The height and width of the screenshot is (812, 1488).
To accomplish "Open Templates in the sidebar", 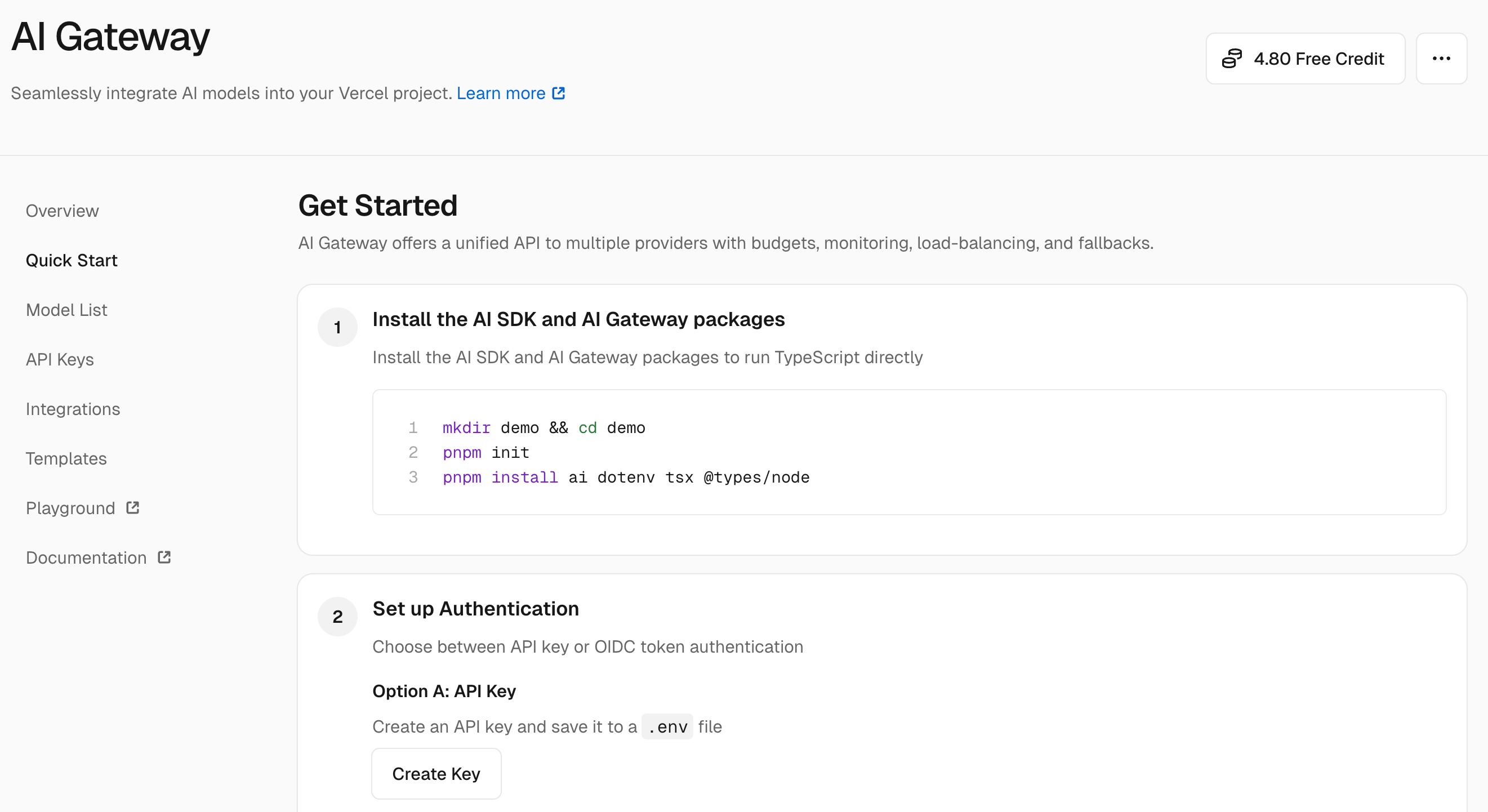I will [x=66, y=458].
